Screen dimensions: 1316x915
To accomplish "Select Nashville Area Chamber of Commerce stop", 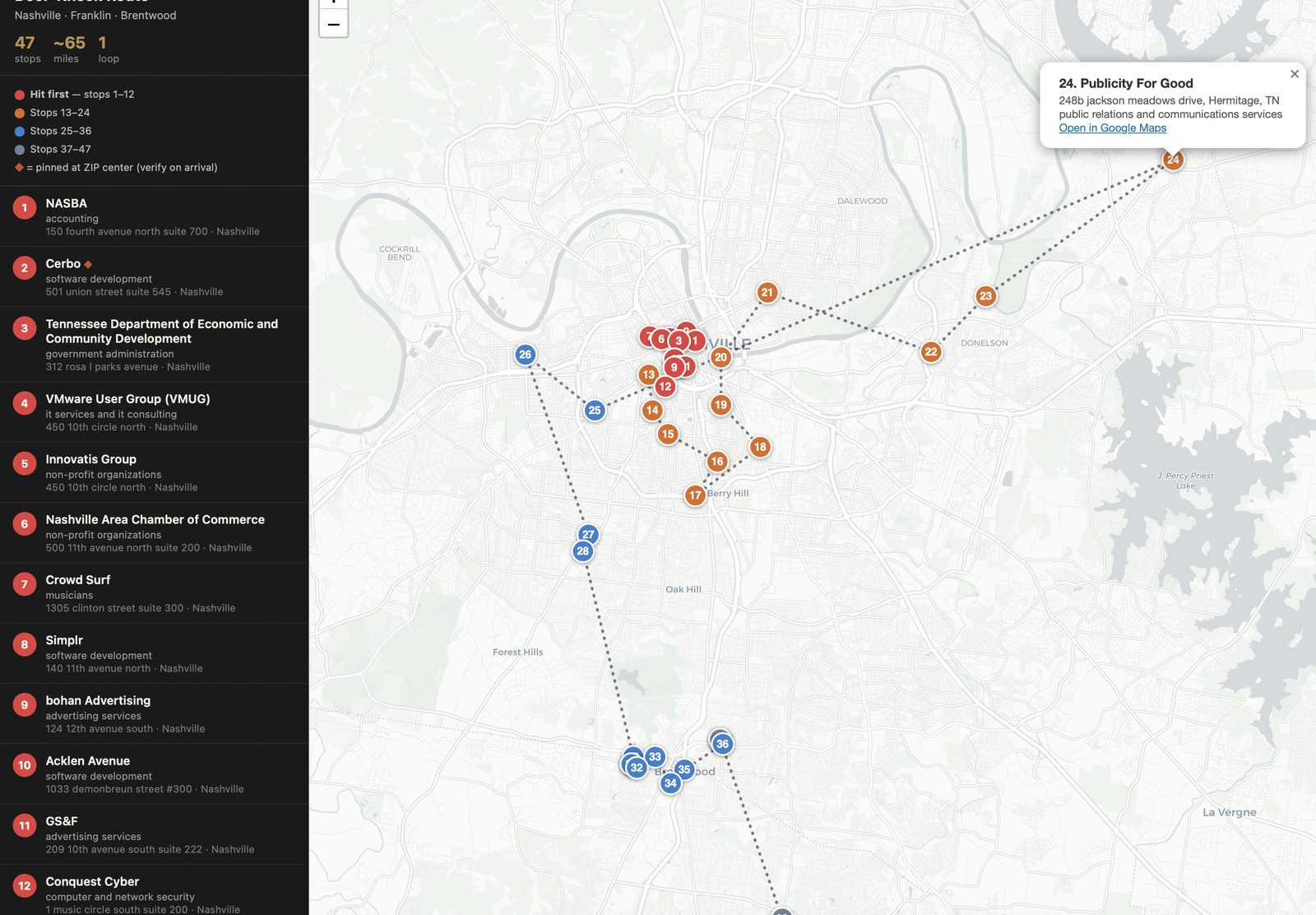I will [x=154, y=533].
